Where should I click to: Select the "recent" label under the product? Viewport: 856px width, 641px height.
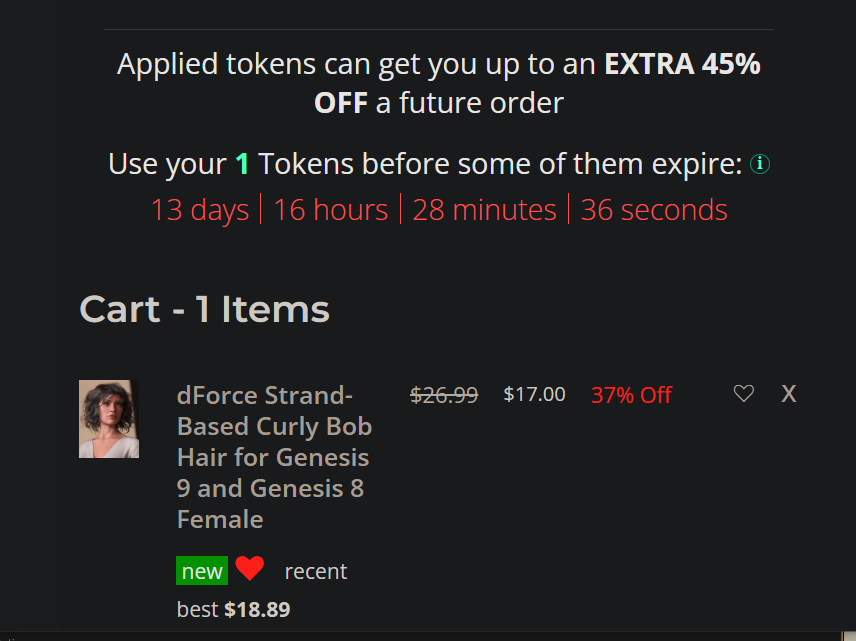click(315, 571)
